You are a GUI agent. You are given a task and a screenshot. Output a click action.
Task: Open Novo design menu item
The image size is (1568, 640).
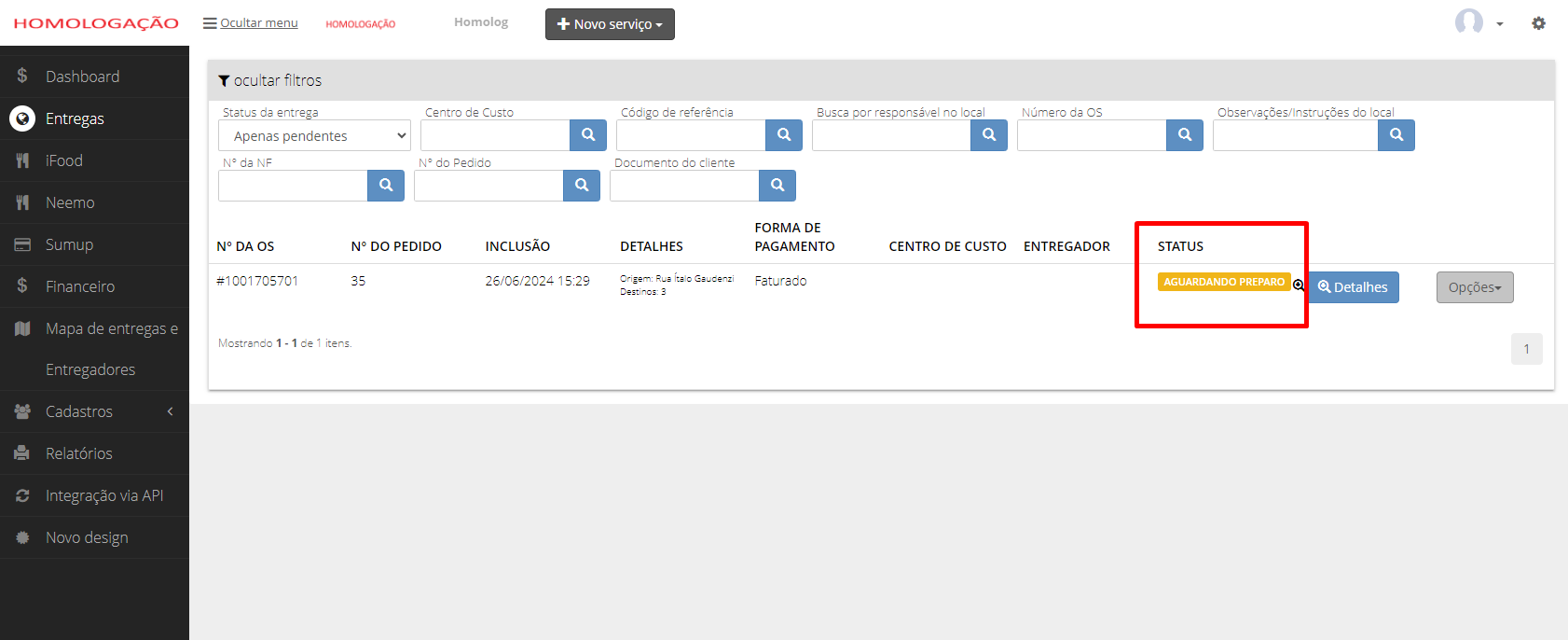click(94, 537)
